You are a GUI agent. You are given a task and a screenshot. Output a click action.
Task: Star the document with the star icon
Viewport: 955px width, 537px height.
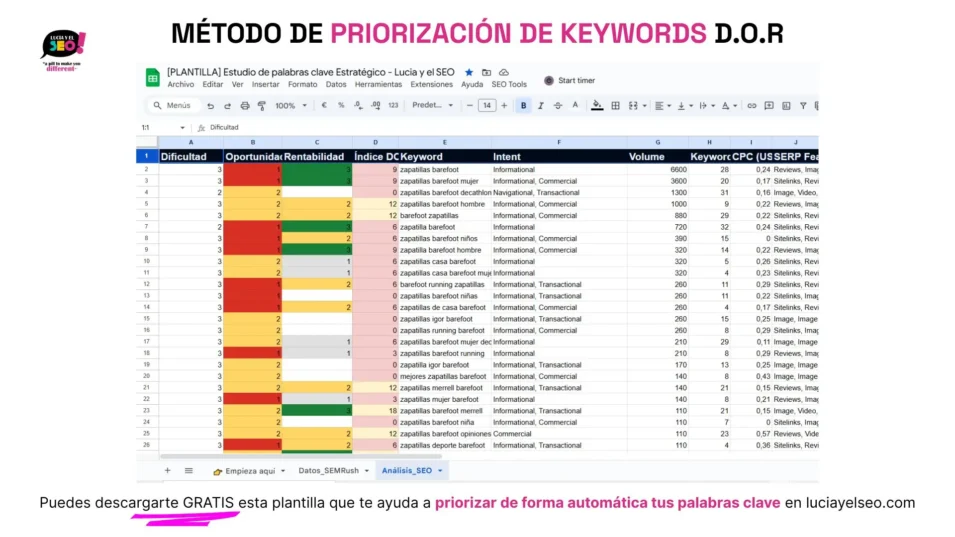[x=468, y=72]
